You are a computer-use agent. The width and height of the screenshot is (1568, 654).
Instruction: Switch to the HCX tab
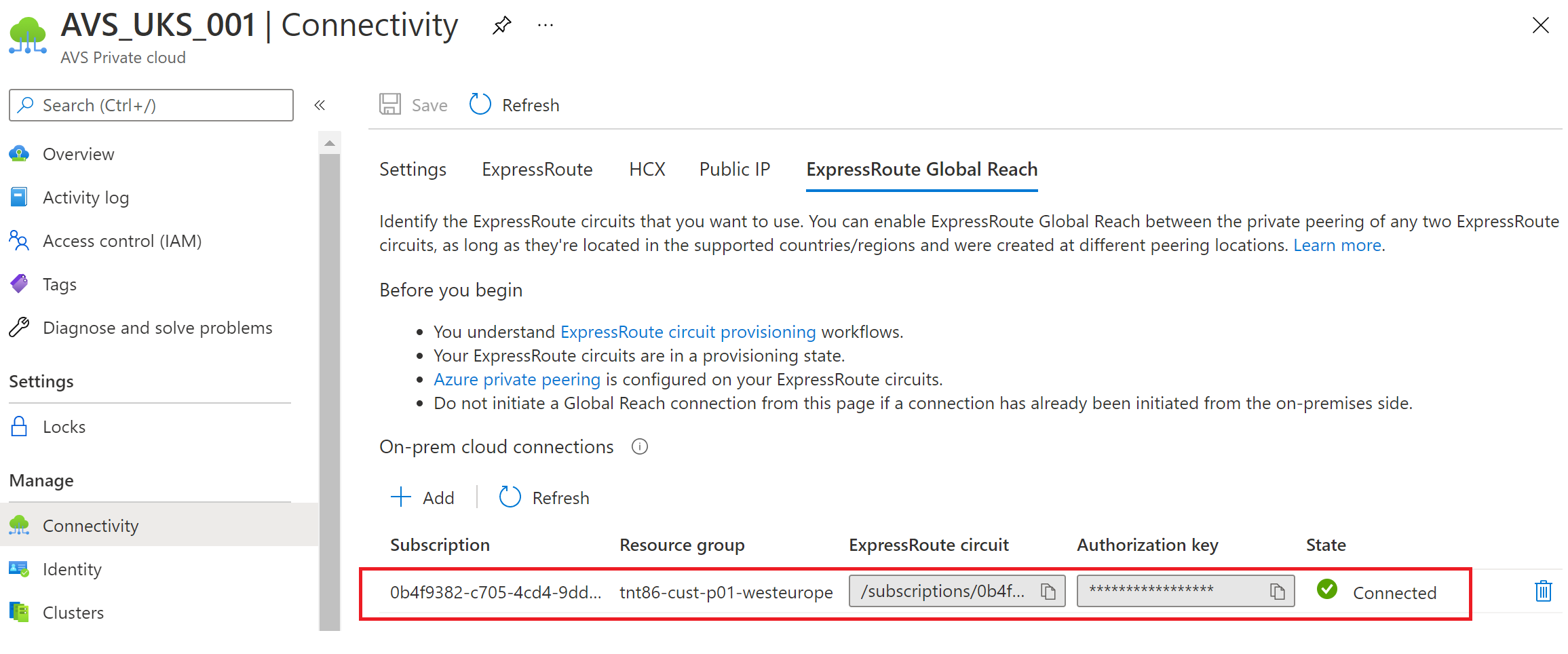click(647, 169)
